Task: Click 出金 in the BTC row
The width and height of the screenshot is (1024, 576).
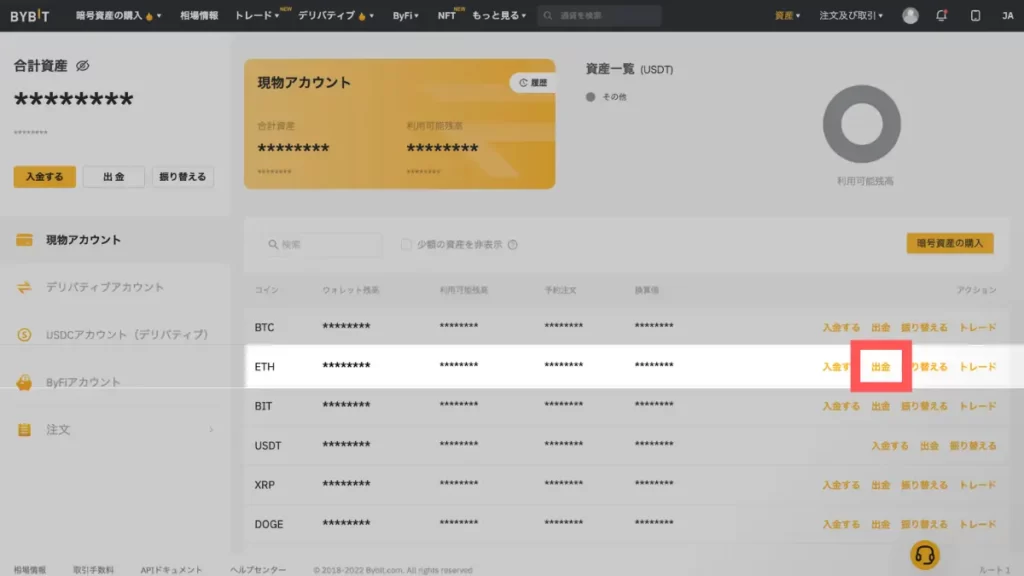Action: [x=880, y=327]
